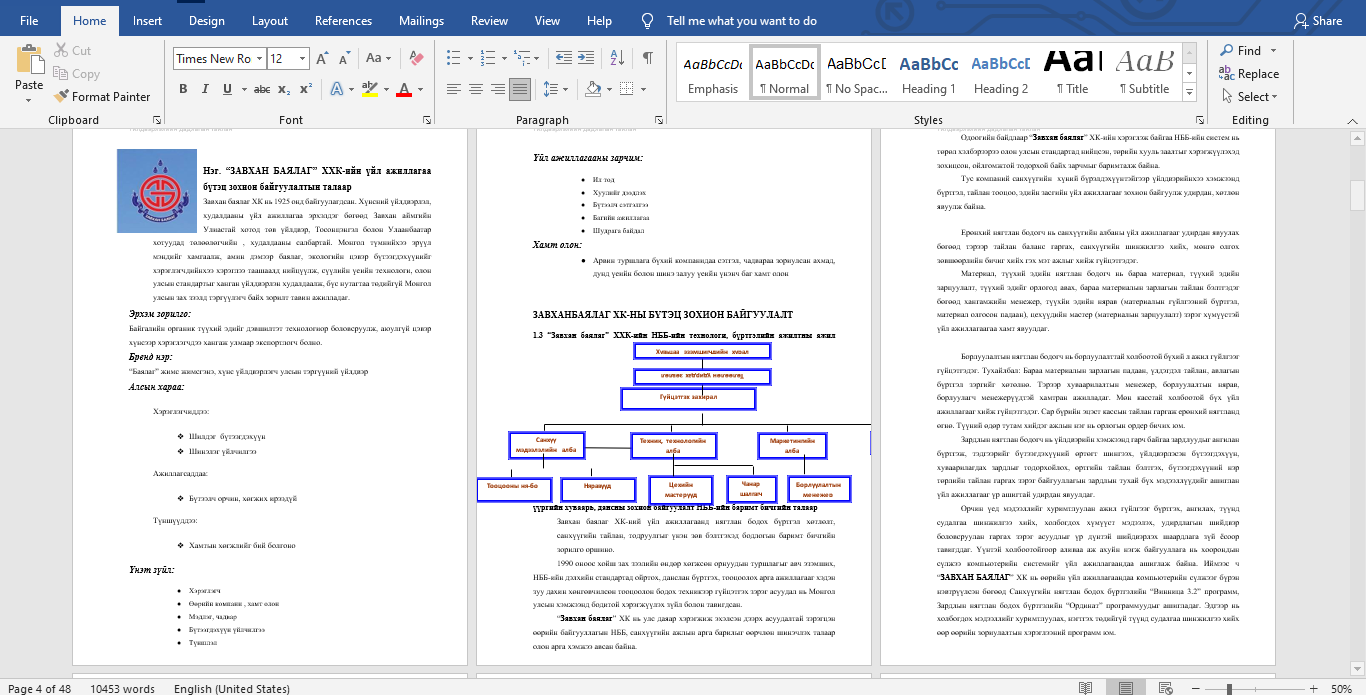Expand font color dropdown arrow
This screenshot has width=1366, height=695.
tap(420, 89)
